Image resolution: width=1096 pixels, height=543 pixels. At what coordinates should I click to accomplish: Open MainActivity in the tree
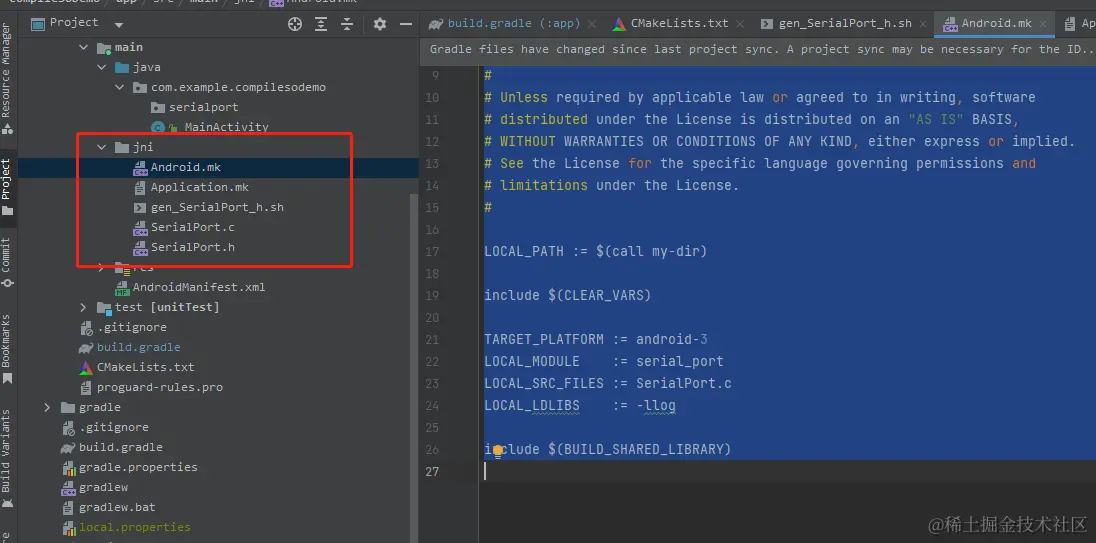coord(226,127)
